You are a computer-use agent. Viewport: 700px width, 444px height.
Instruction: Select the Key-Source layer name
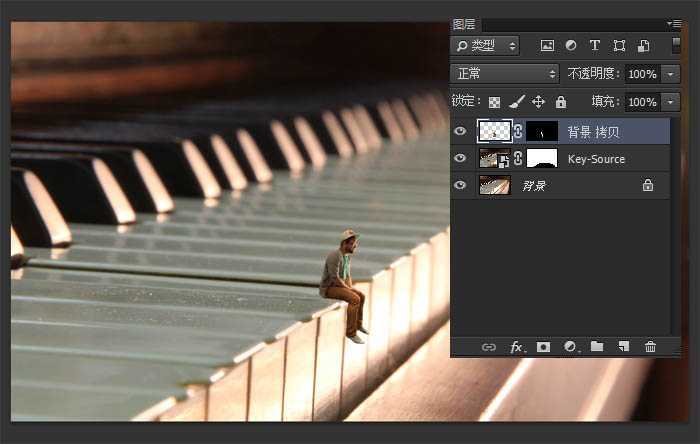(596, 159)
